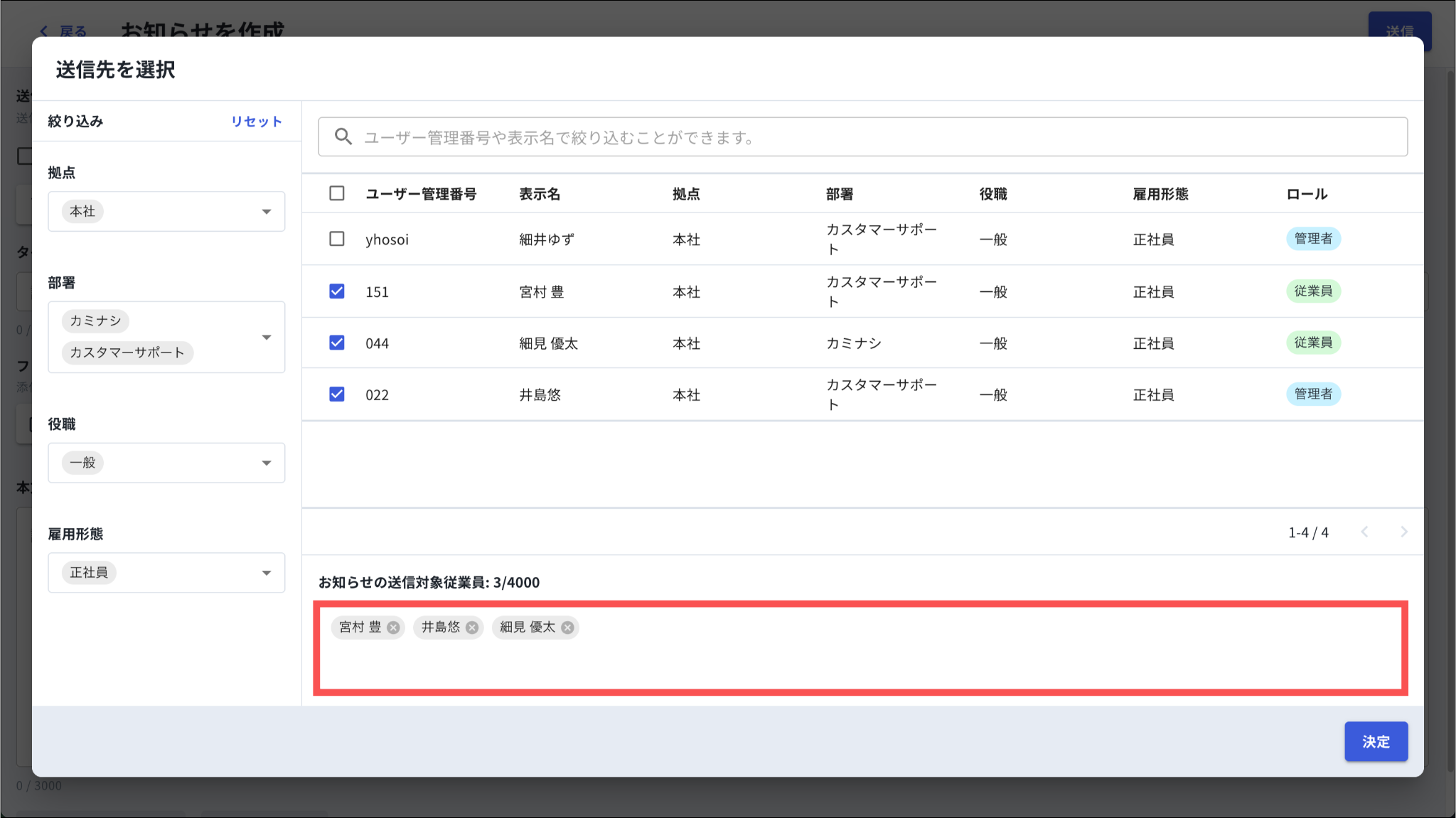Open the 雇用形態 dropdown showing 正社員

[267, 573]
